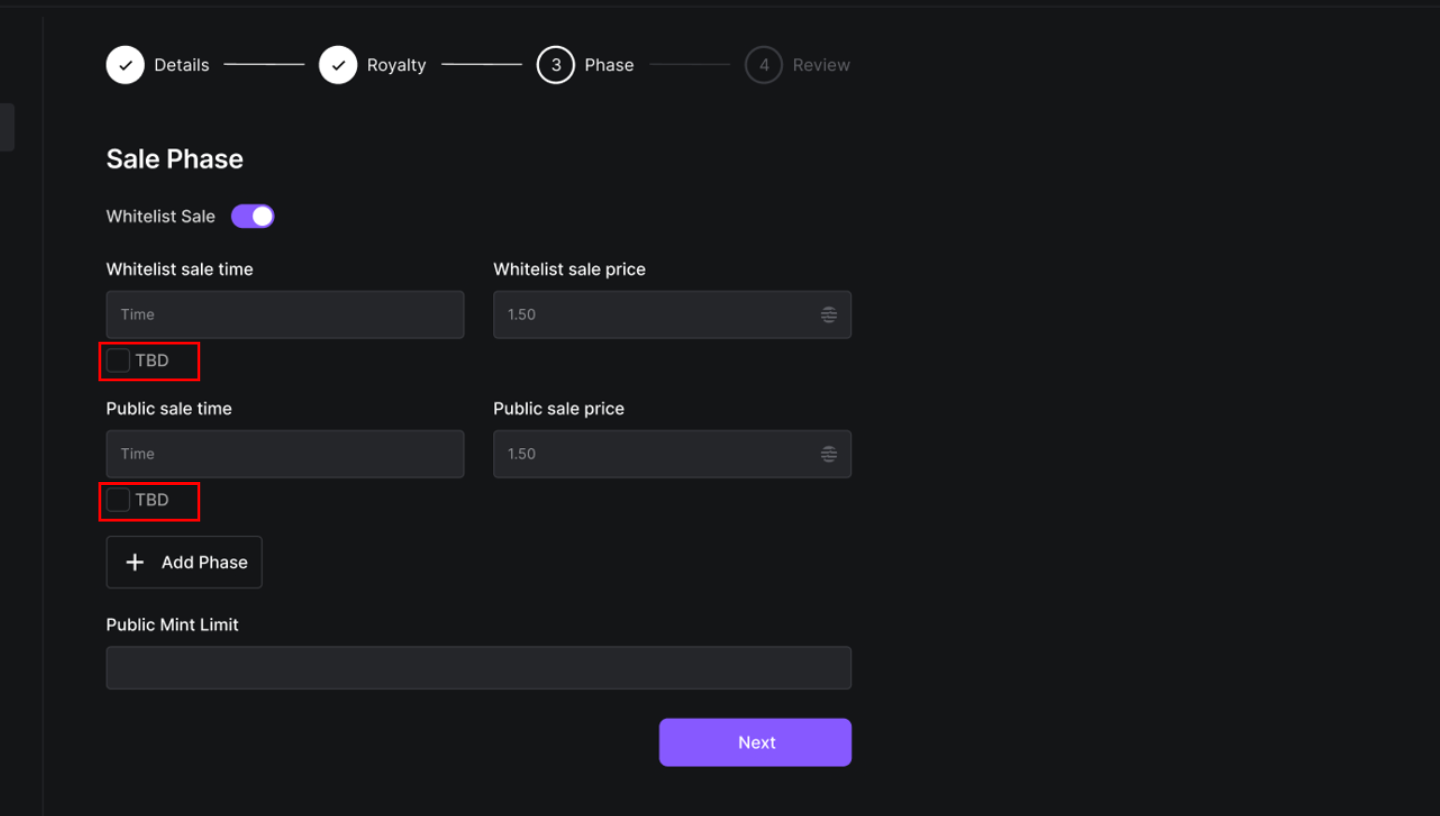1440x816 pixels.
Task: Click the plus icon for Add Phase
Action: (x=135, y=562)
